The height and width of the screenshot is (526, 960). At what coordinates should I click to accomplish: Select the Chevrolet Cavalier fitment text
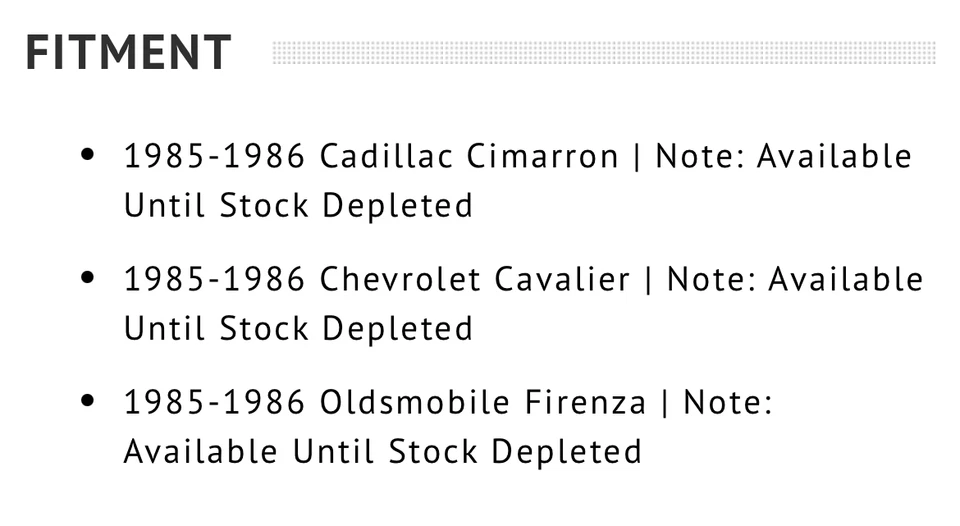pyautogui.click(x=475, y=280)
